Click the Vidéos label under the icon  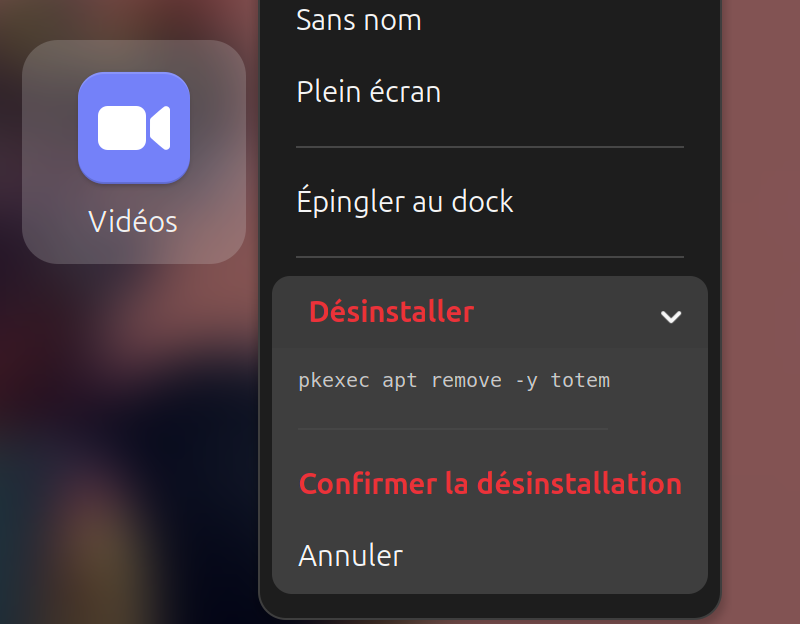pyautogui.click(x=133, y=222)
